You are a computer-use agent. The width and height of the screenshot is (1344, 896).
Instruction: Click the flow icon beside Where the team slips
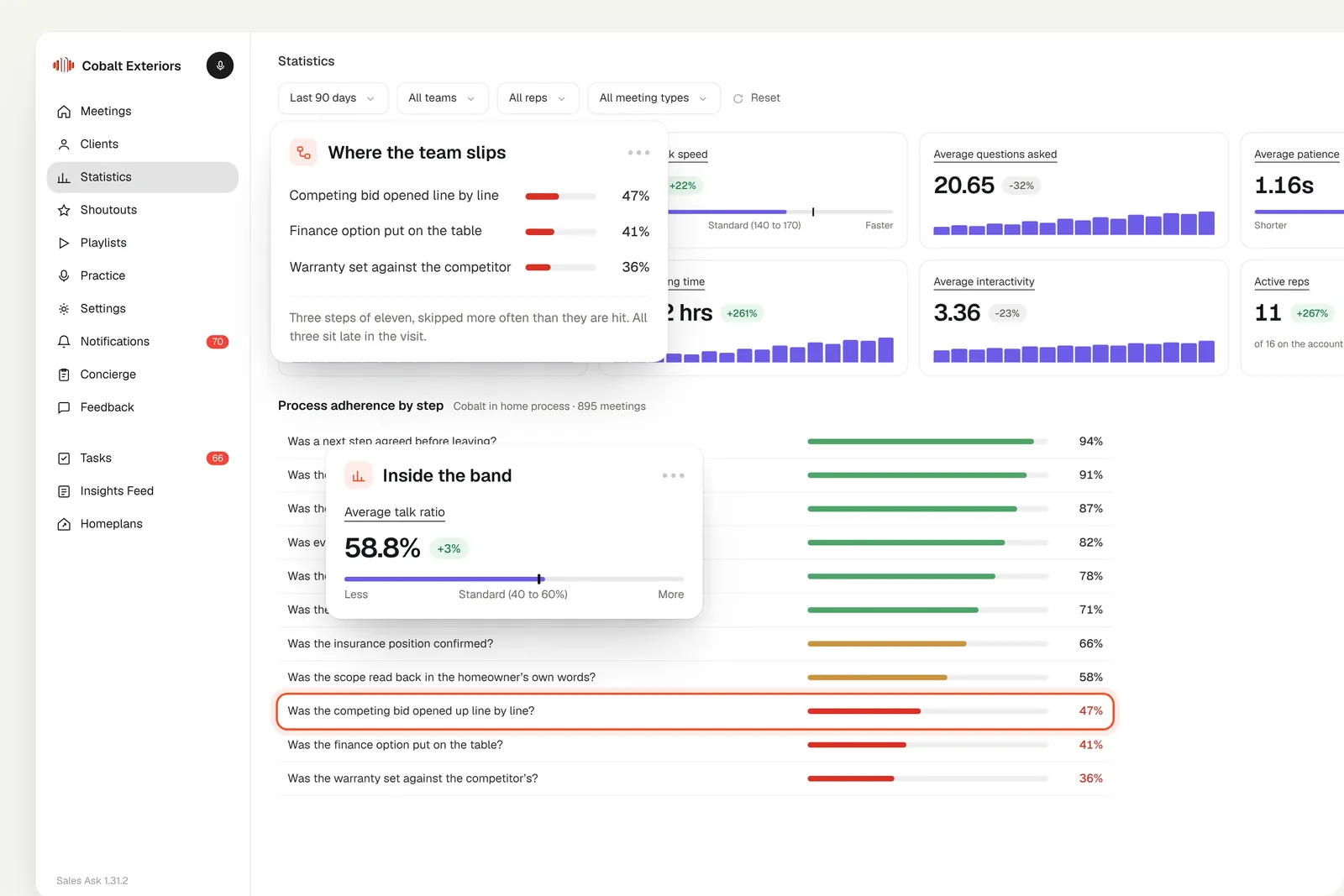303,153
